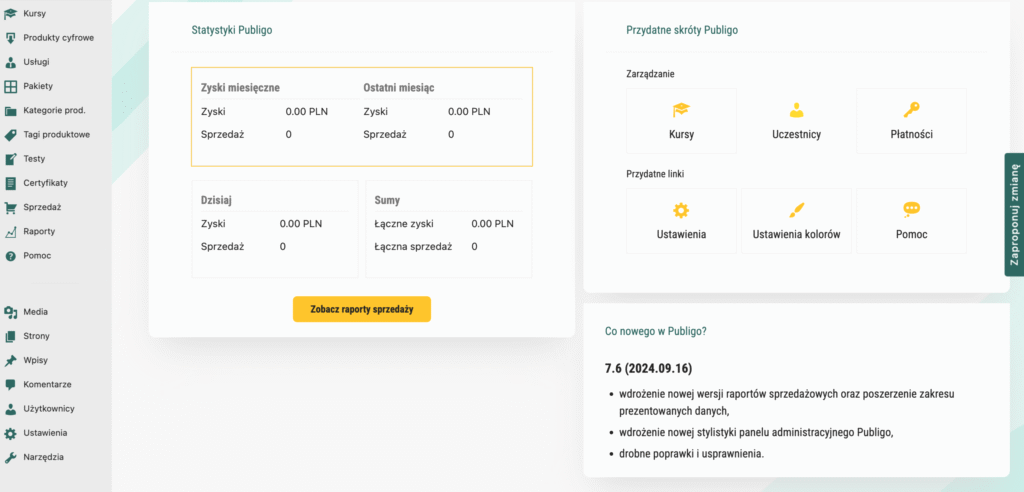Click the Testy pencil icon
The width and height of the screenshot is (1024, 492).
point(10,159)
